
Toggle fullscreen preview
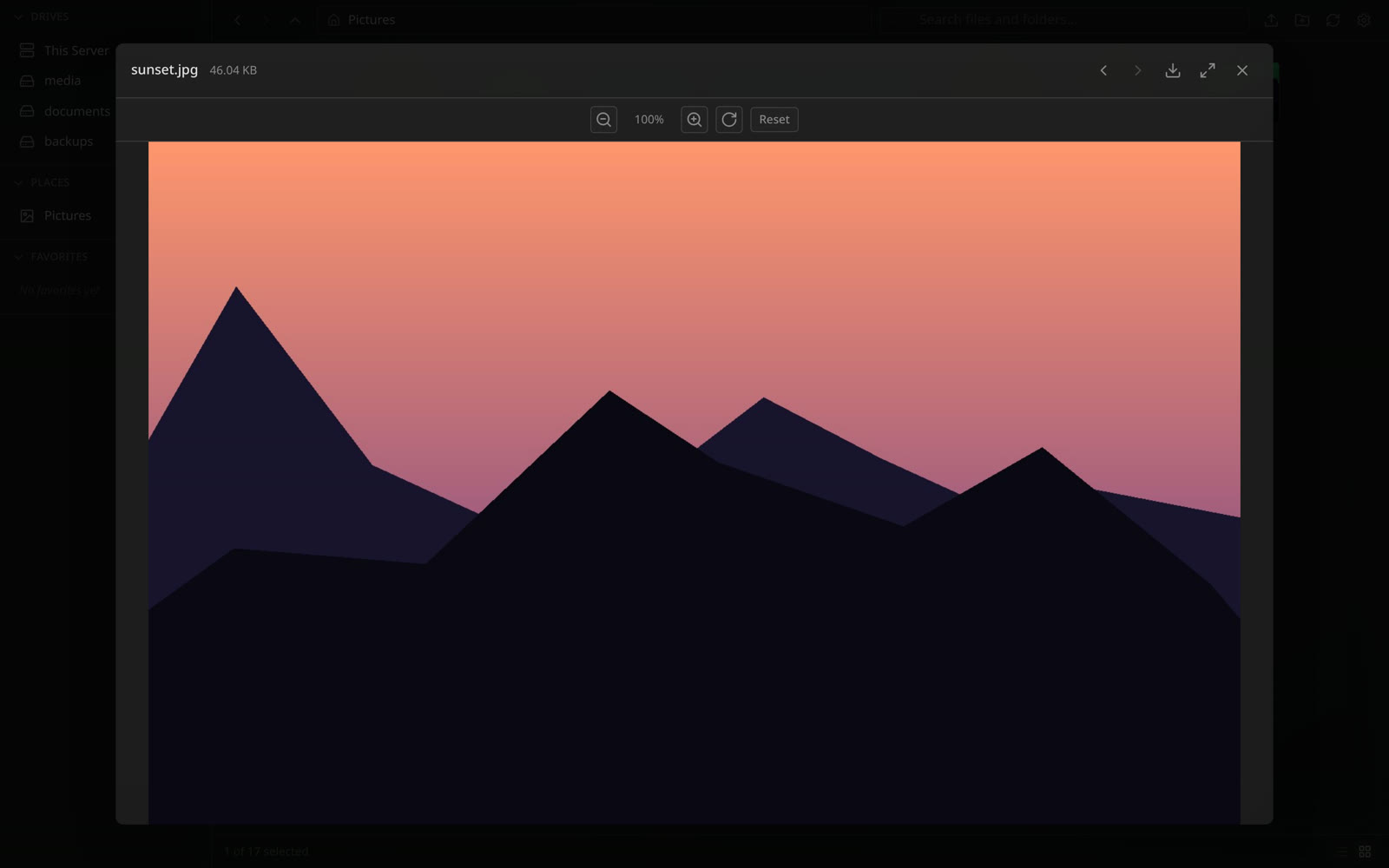[x=1208, y=70]
